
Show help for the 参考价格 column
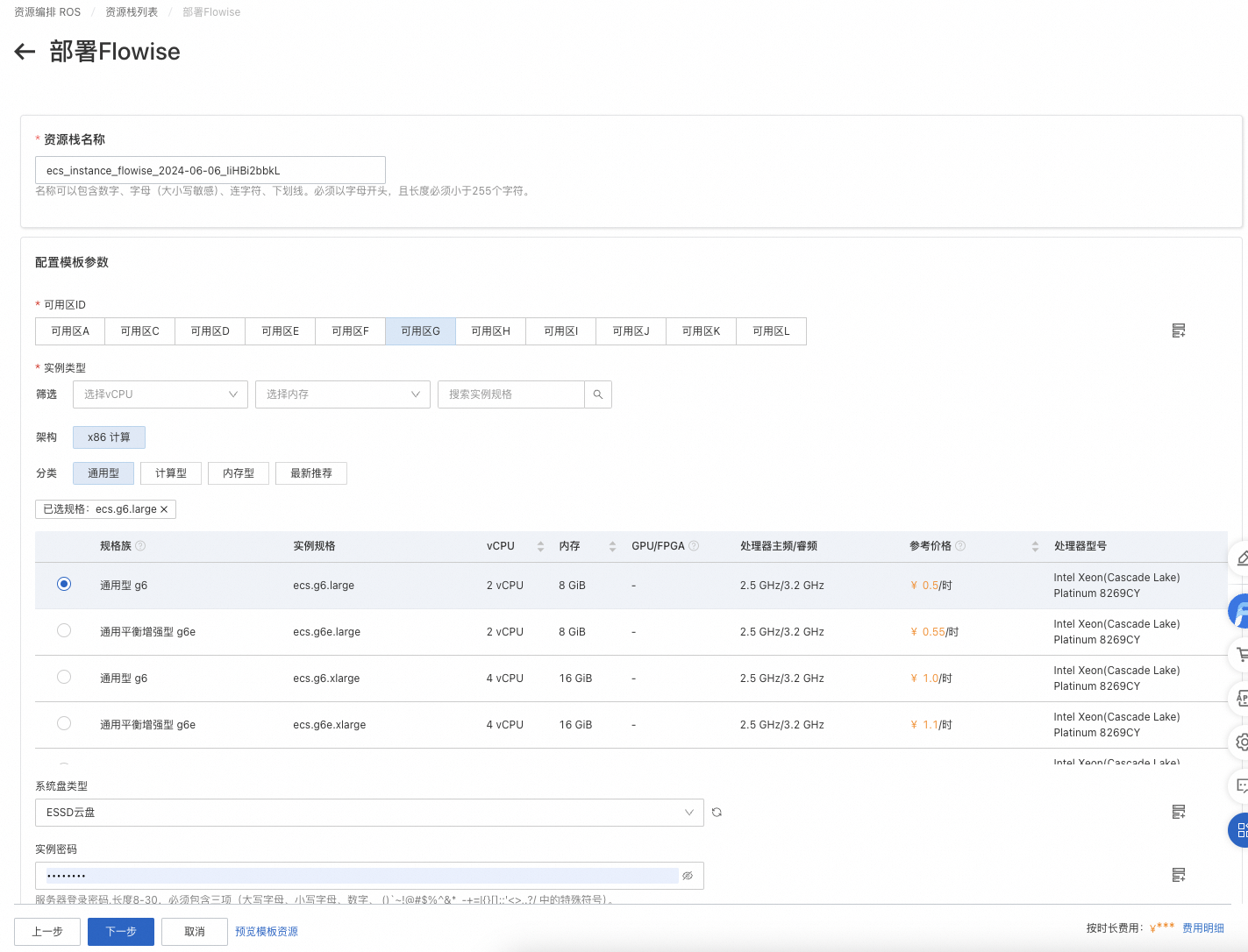click(960, 545)
